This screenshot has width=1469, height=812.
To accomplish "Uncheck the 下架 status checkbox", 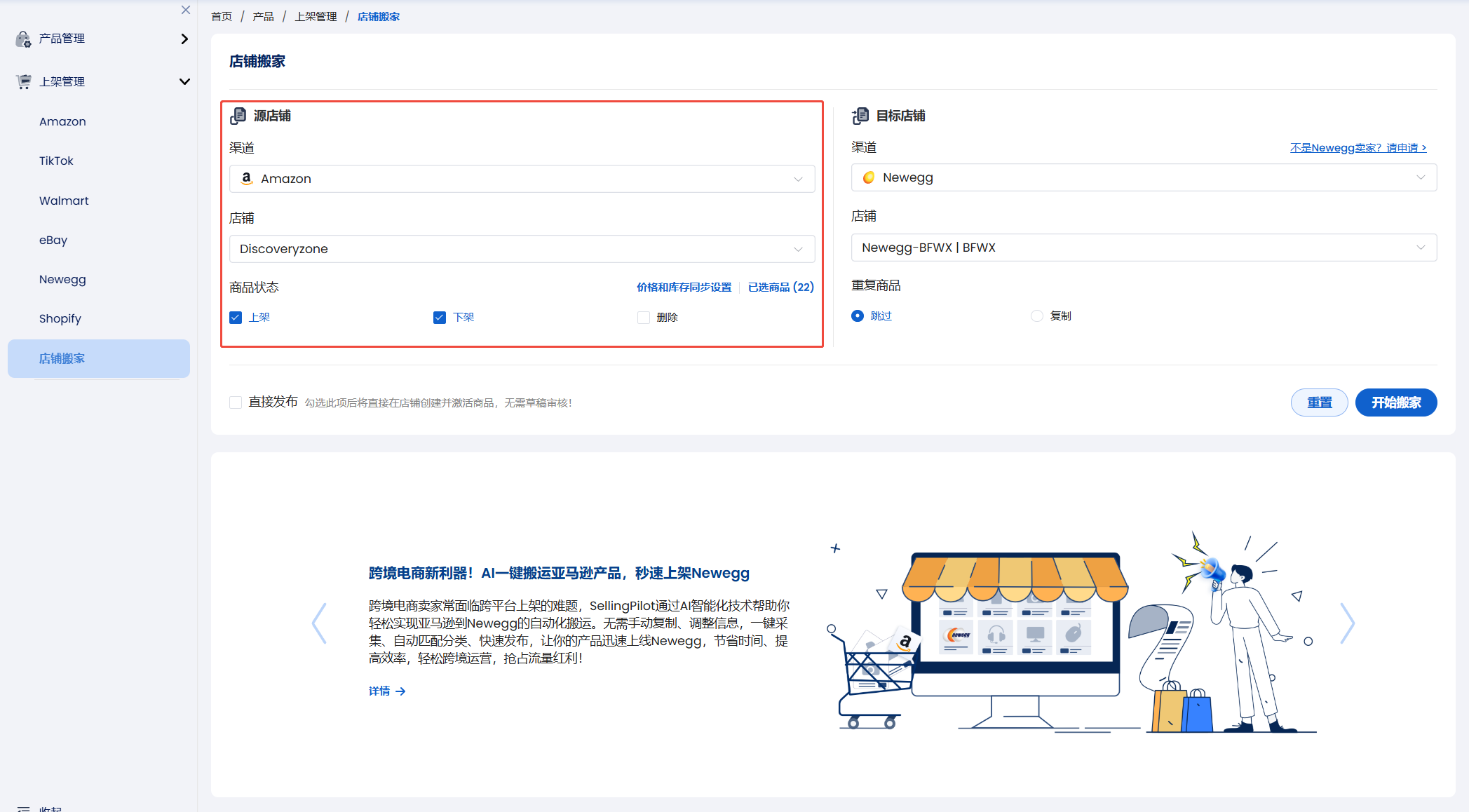I will click(440, 318).
